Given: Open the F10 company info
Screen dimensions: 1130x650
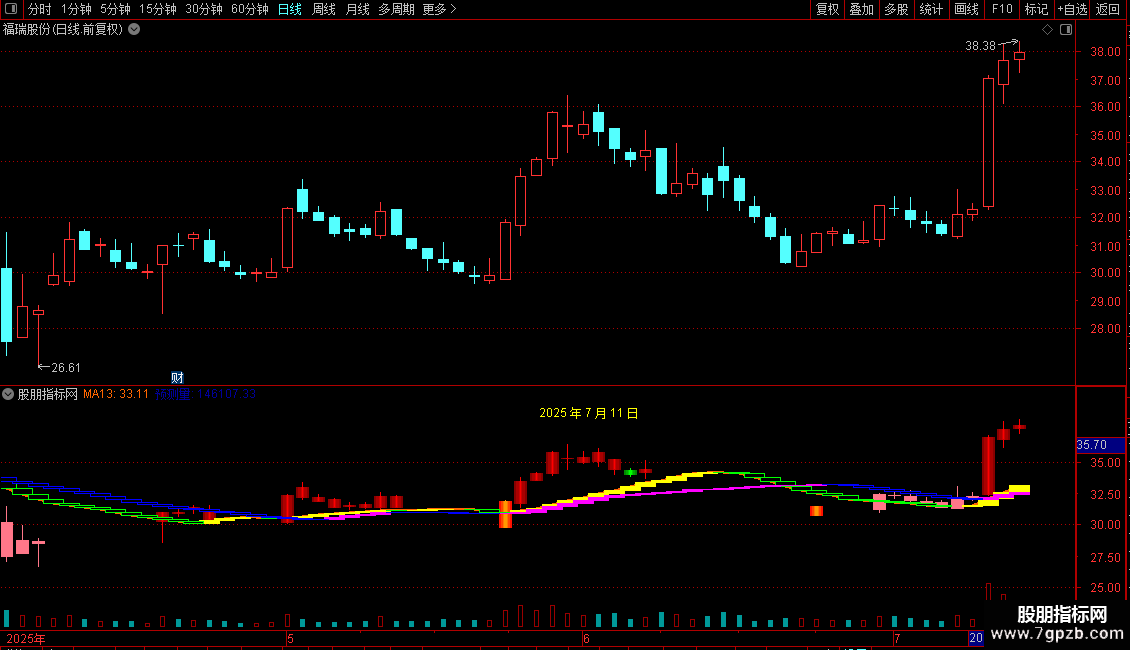Looking at the screenshot, I should tap(1002, 9).
